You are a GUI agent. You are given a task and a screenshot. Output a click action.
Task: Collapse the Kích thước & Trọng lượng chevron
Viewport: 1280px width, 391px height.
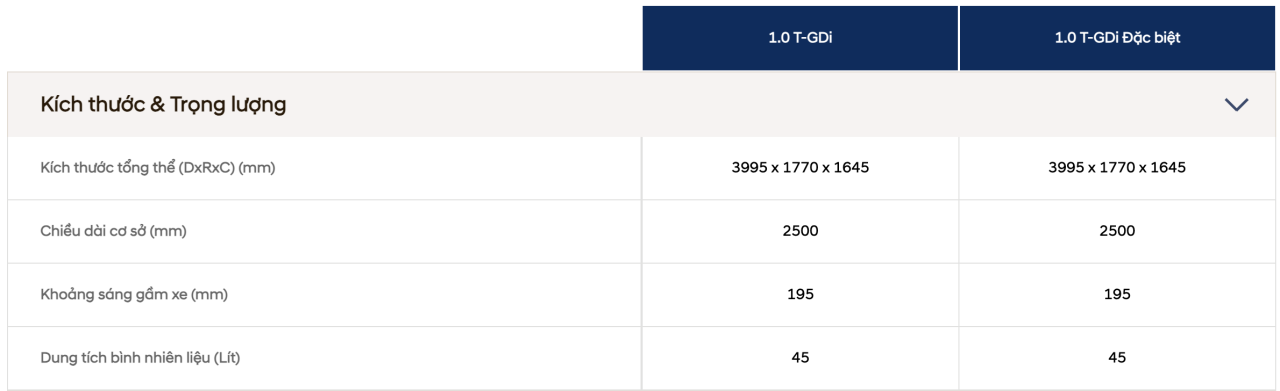tap(1237, 104)
